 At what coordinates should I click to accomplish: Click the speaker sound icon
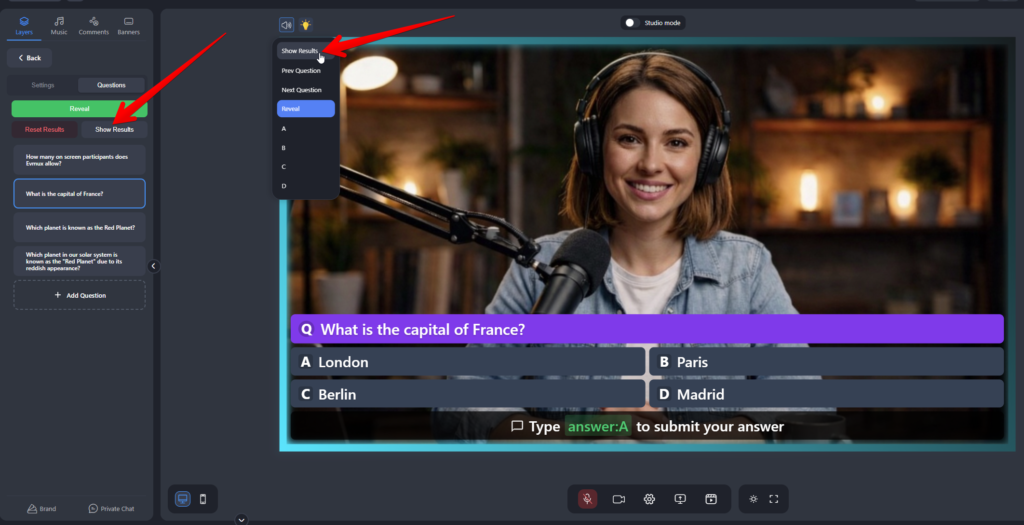point(286,25)
